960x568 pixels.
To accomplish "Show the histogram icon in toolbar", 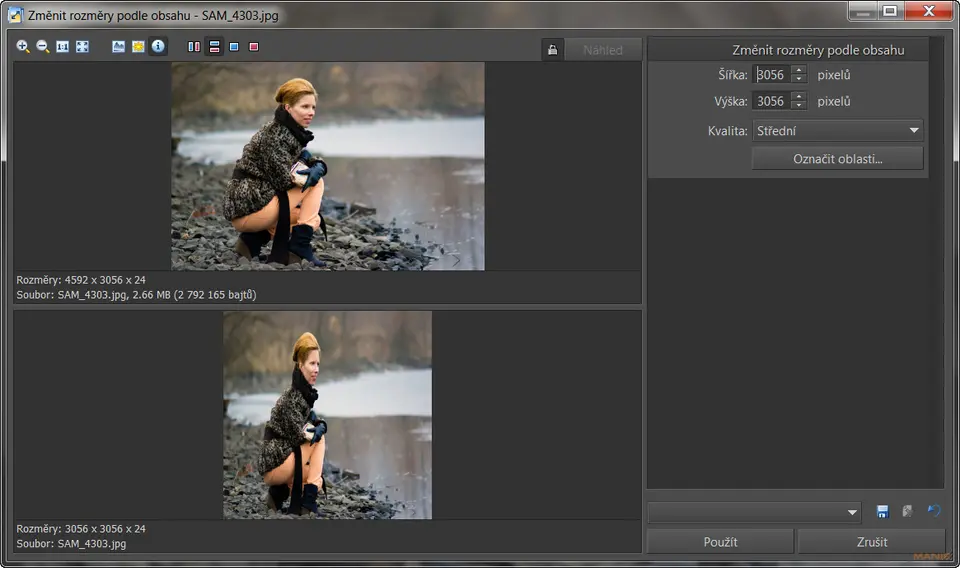I will tap(118, 47).
